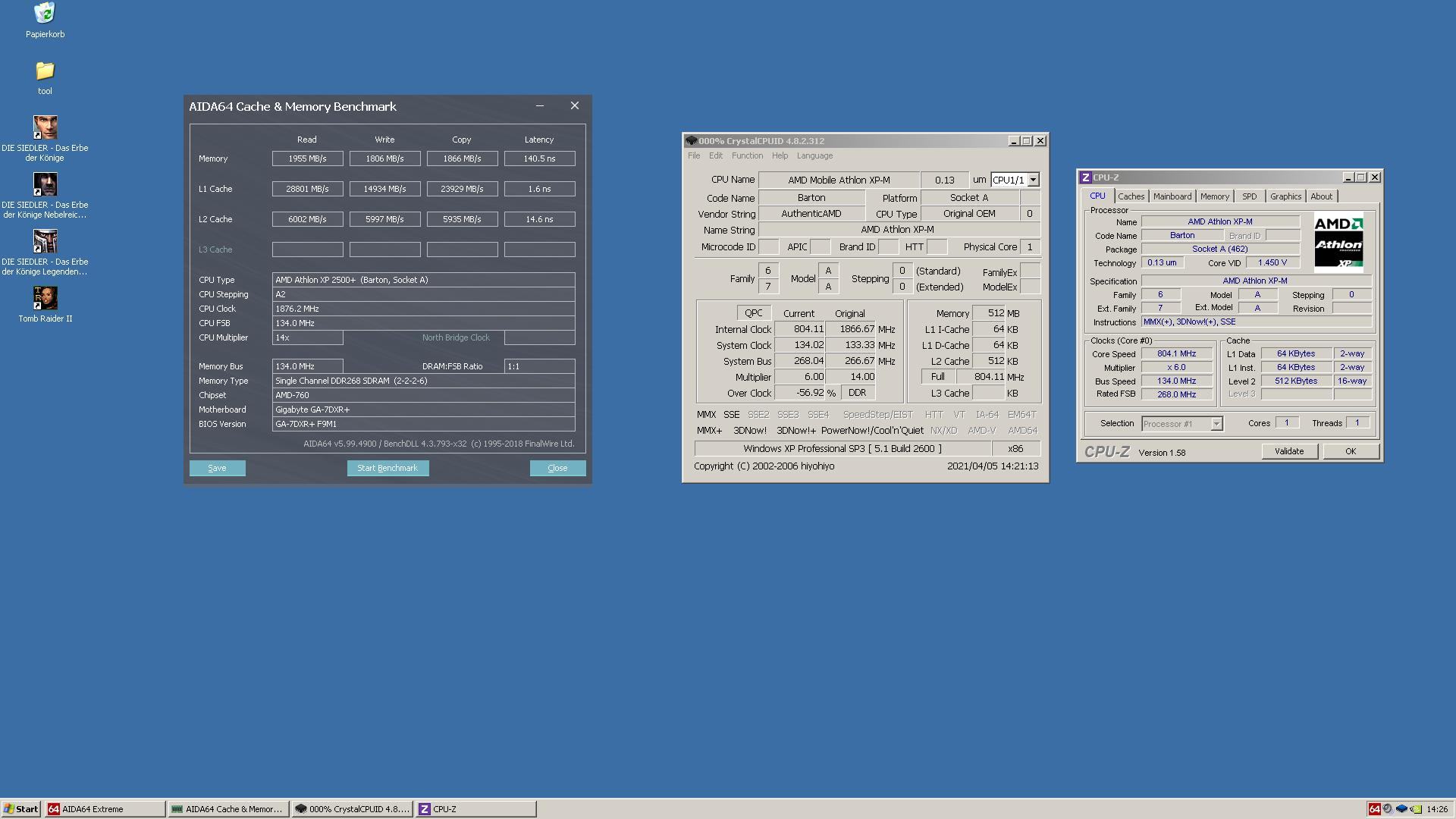
Task: Click the DDR button in CrystalCPUID
Action: pos(857,393)
